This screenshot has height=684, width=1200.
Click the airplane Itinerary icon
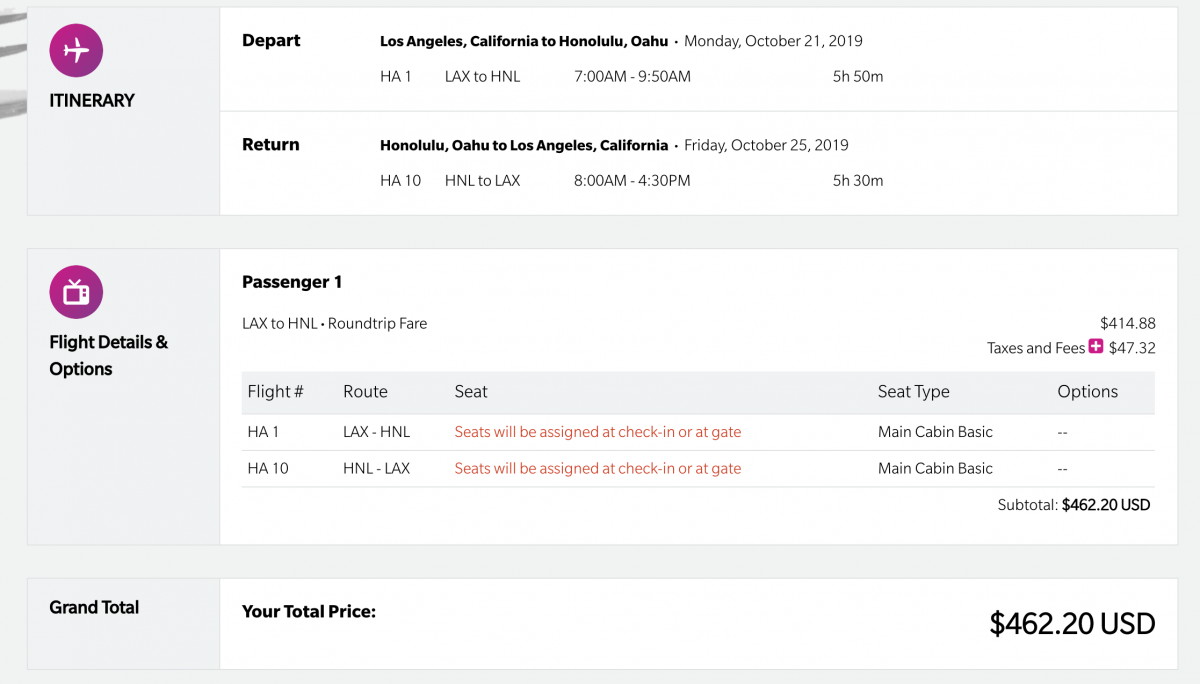pos(76,50)
